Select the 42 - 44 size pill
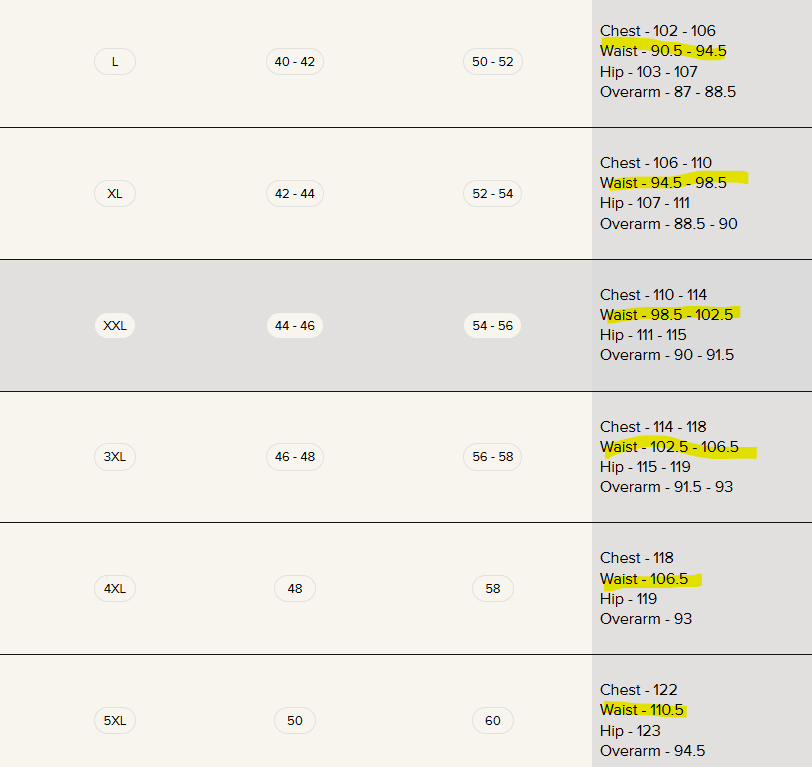This screenshot has height=767, width=812. click(295, 194)
